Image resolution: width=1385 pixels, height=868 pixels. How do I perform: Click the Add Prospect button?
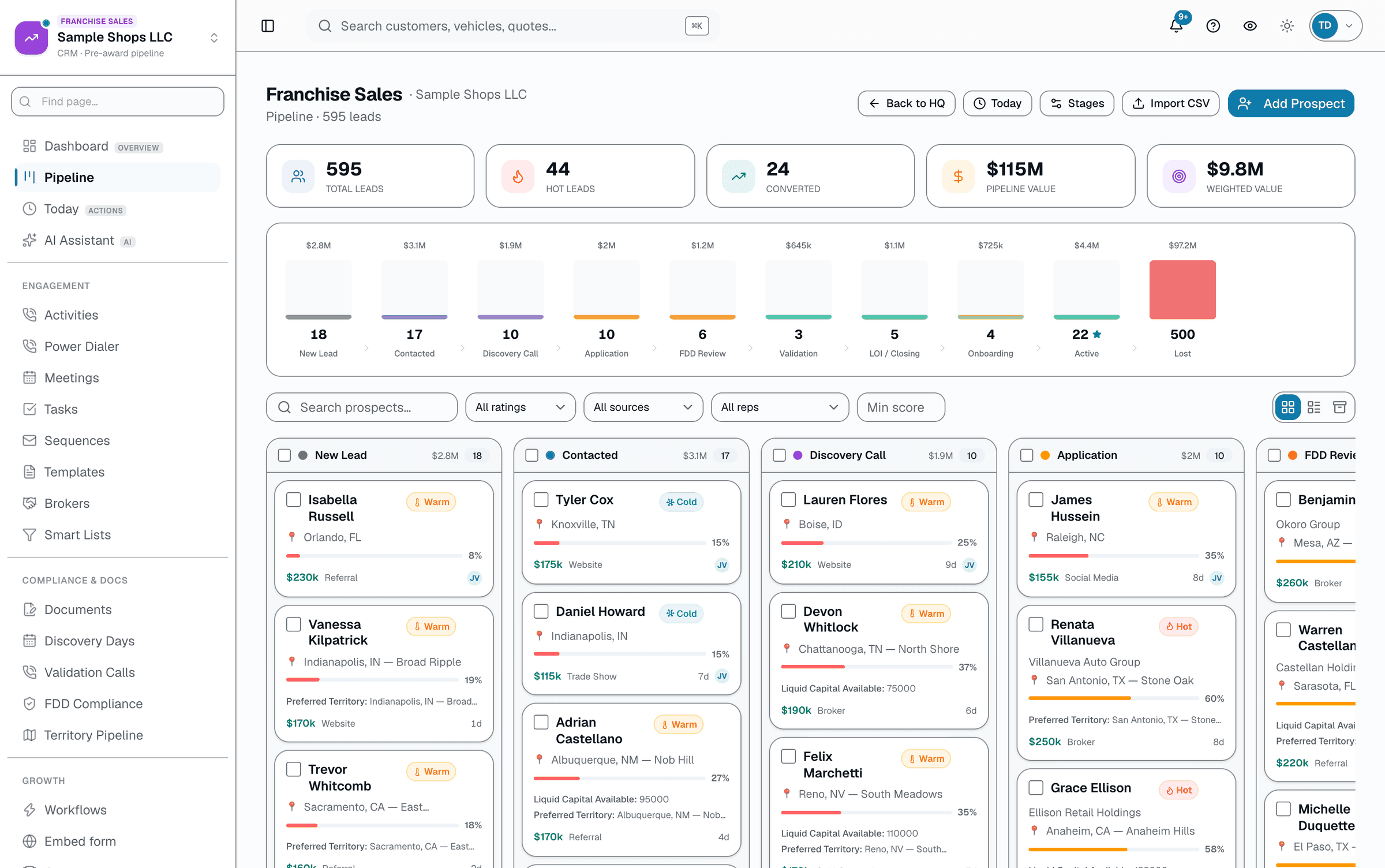1291,103
